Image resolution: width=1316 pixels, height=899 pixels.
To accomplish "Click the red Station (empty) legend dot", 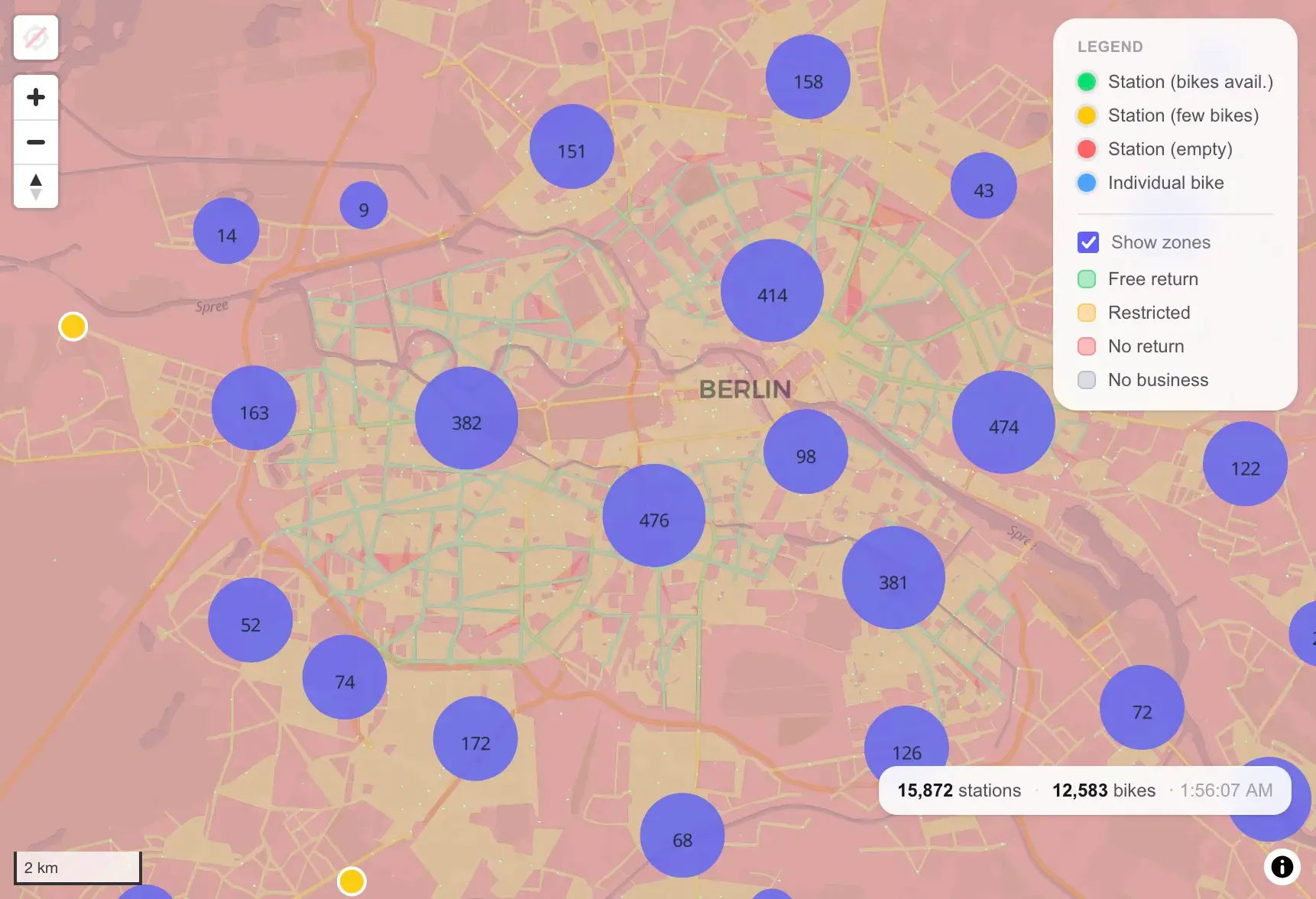I will point(1086,149).
